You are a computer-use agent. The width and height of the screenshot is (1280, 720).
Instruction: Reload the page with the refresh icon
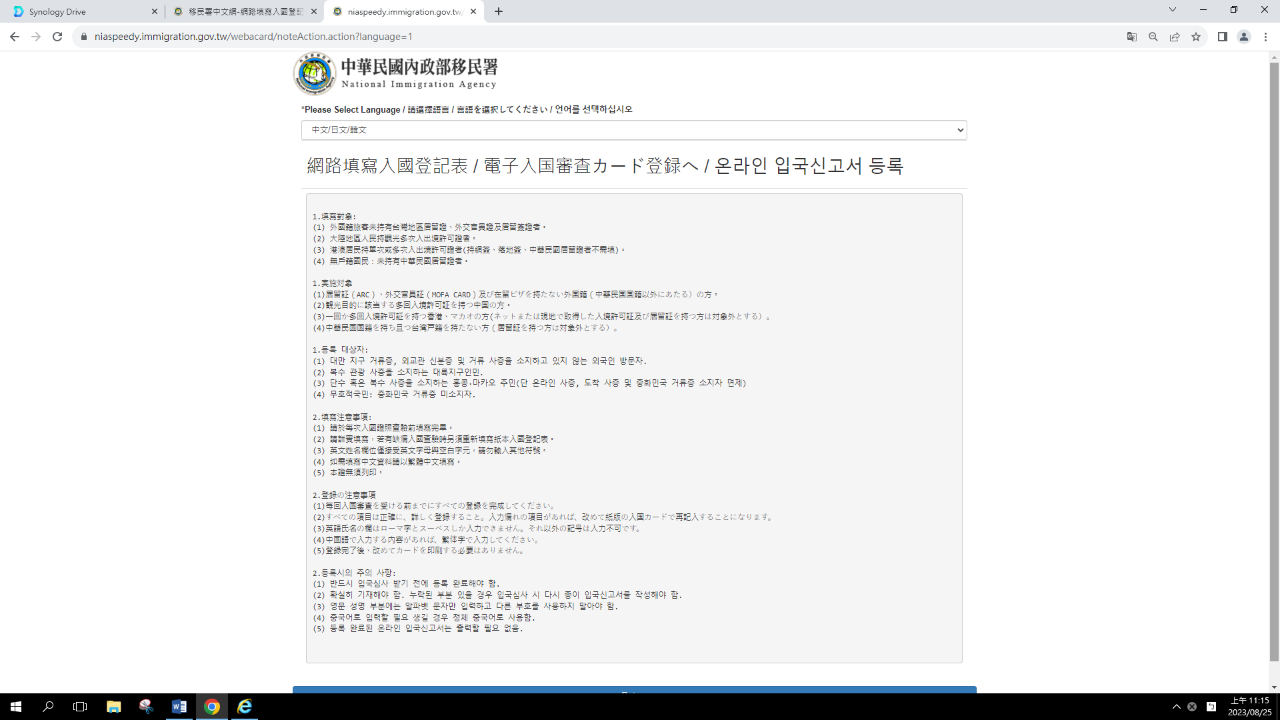point(57,37)
